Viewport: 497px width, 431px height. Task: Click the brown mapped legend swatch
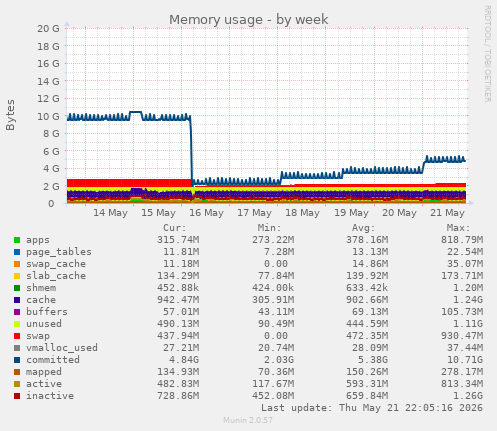point(17,372)
